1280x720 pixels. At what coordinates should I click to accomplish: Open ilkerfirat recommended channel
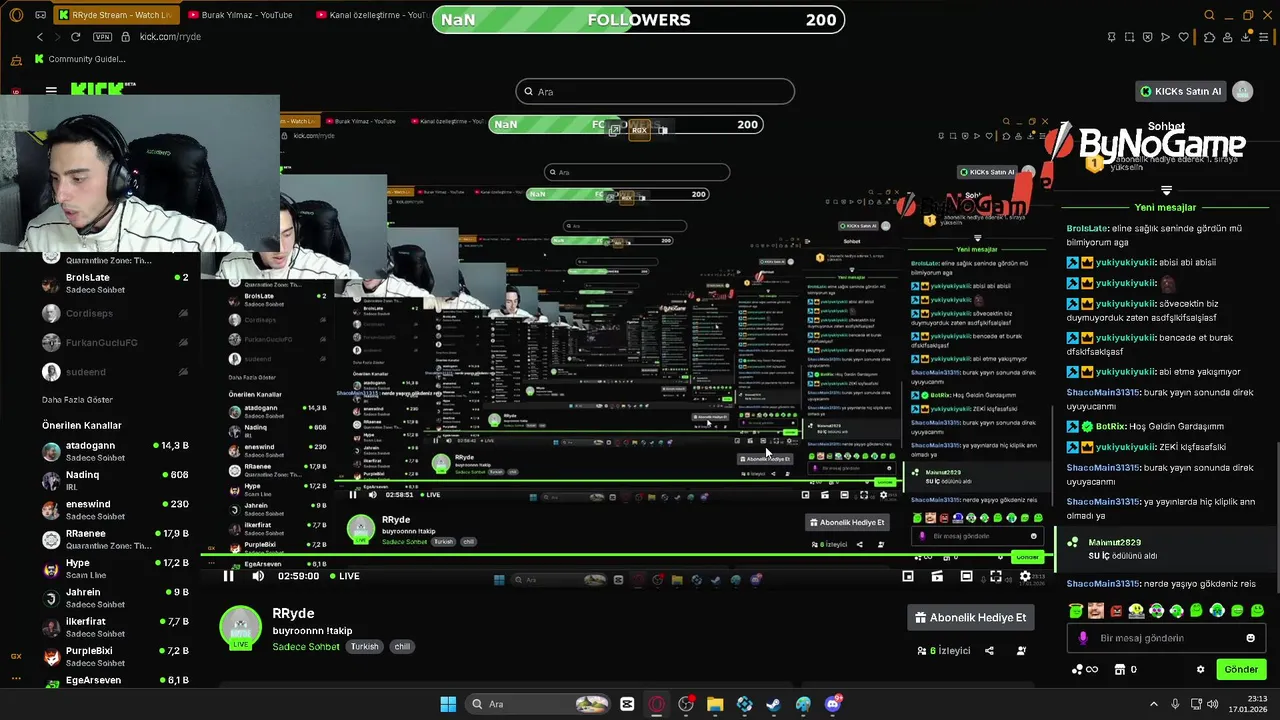click(x=115, y=627)
